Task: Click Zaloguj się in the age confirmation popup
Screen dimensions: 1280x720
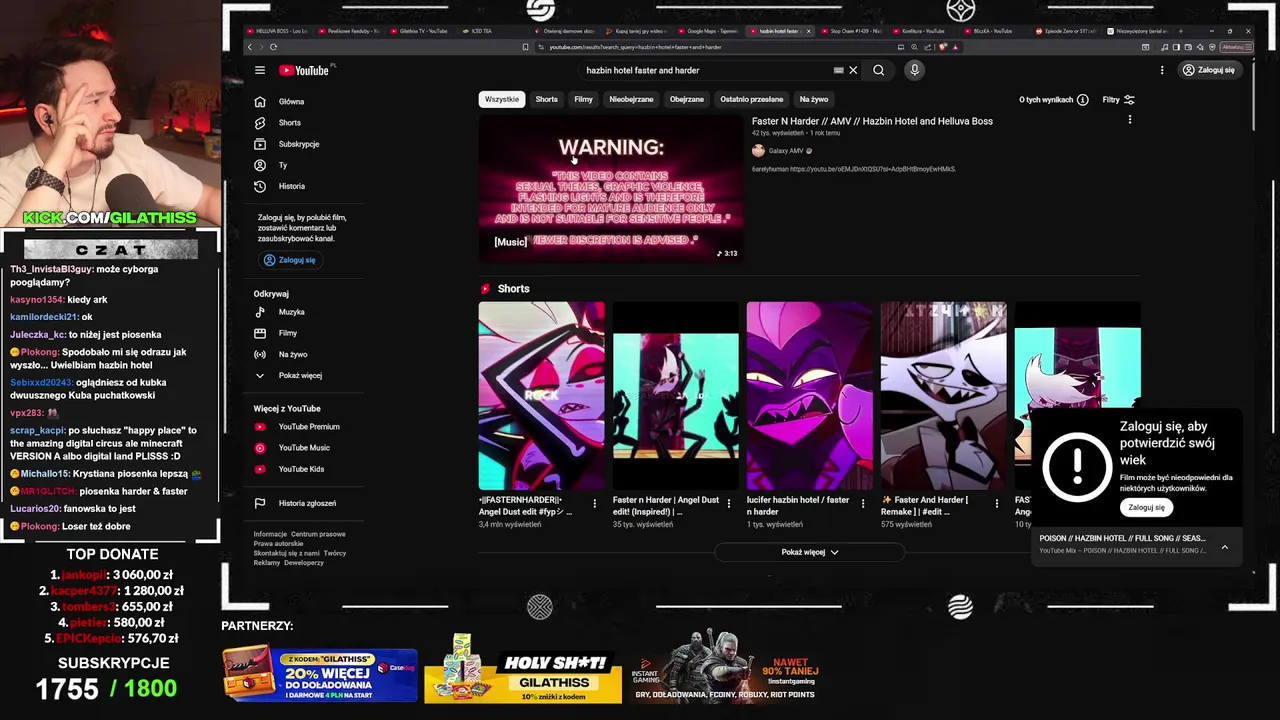Action: point(1147,508)
